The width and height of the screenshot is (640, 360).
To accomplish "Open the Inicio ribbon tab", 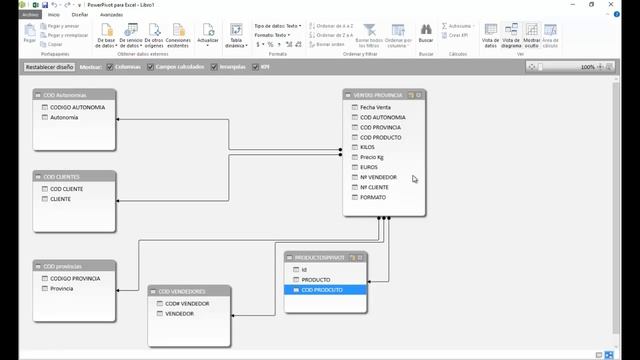I will [53, 15].
